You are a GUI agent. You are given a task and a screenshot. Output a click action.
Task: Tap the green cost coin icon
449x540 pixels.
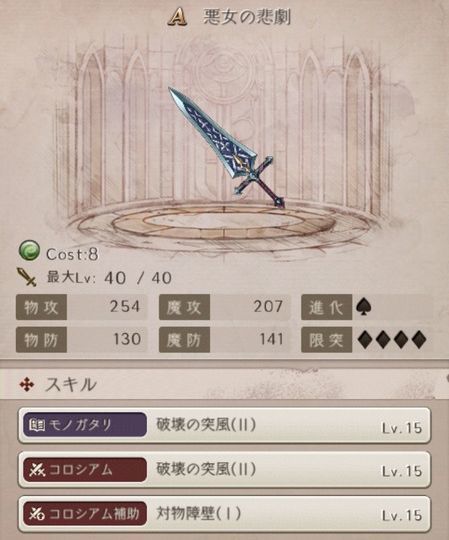click(x=29, y=250)
